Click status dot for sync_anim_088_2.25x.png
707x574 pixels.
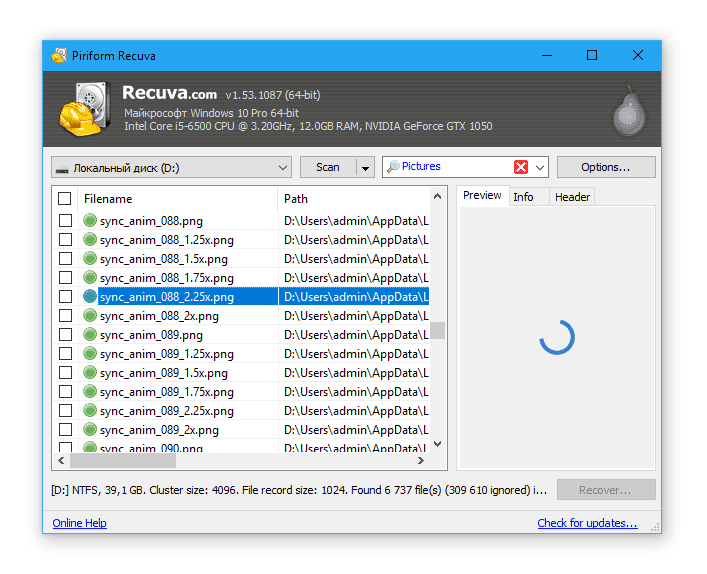point(90,296)
